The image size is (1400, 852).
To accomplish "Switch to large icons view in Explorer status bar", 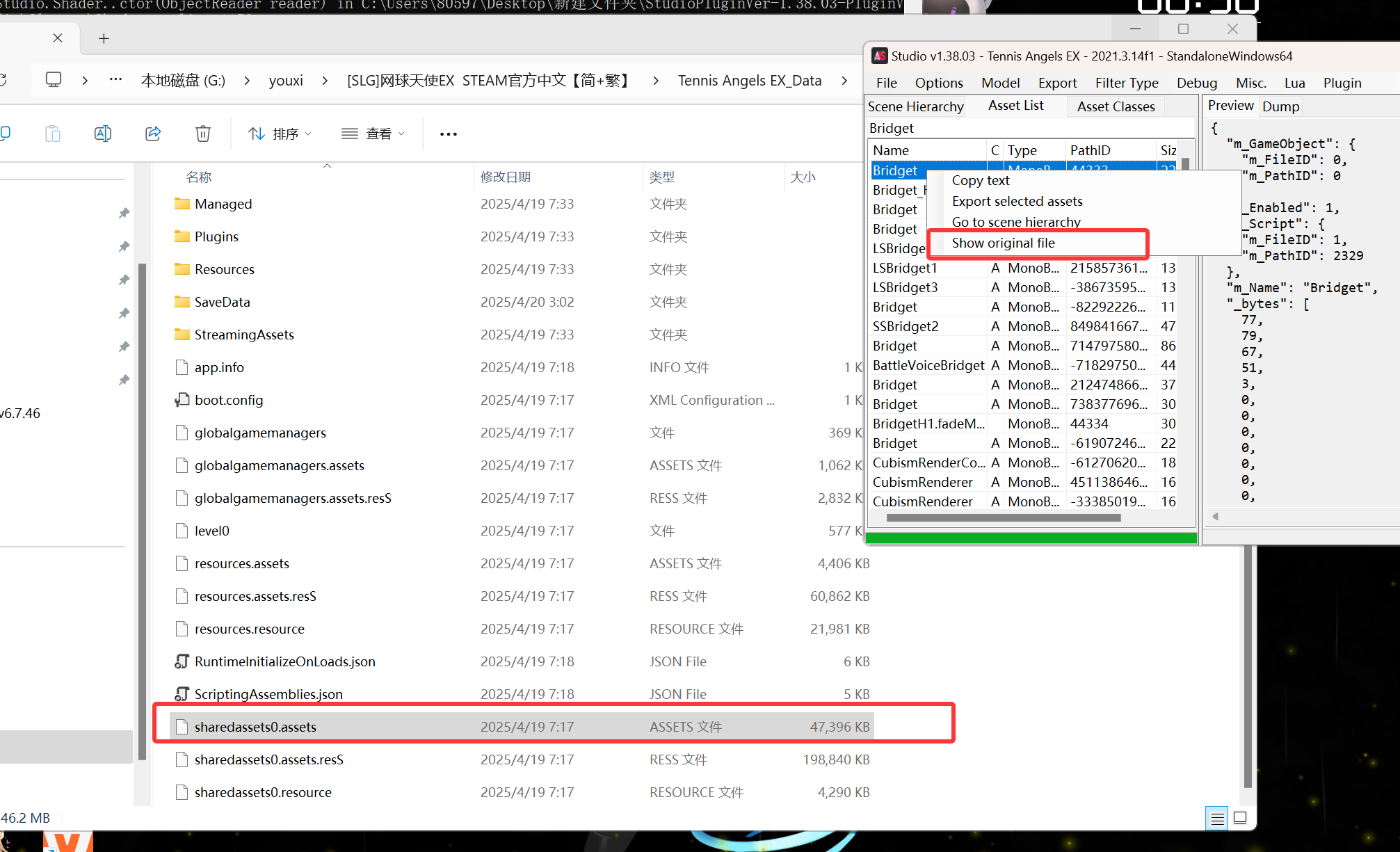I will pos(1240,818).
